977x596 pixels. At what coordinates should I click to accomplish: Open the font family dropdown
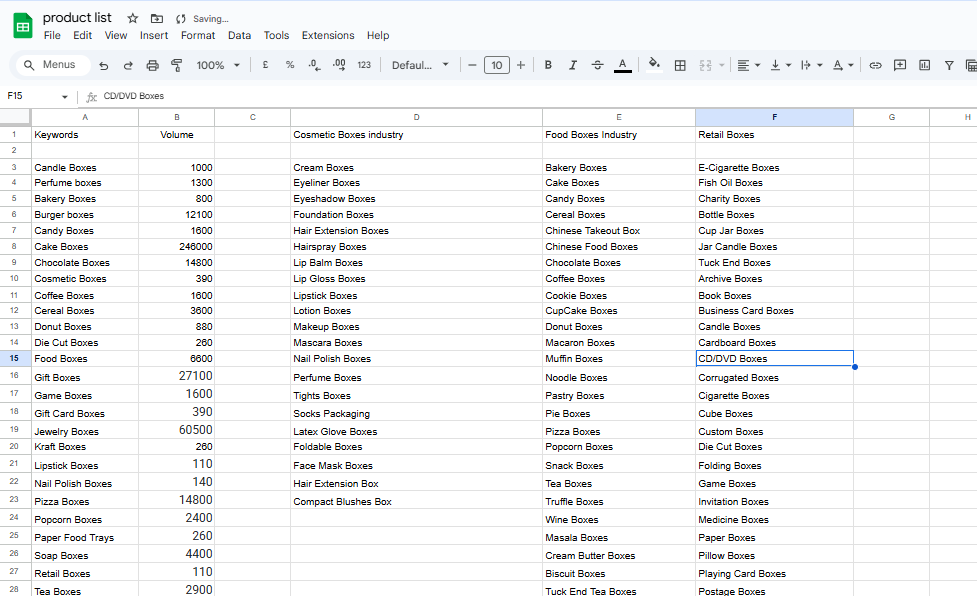pos(420,65)
